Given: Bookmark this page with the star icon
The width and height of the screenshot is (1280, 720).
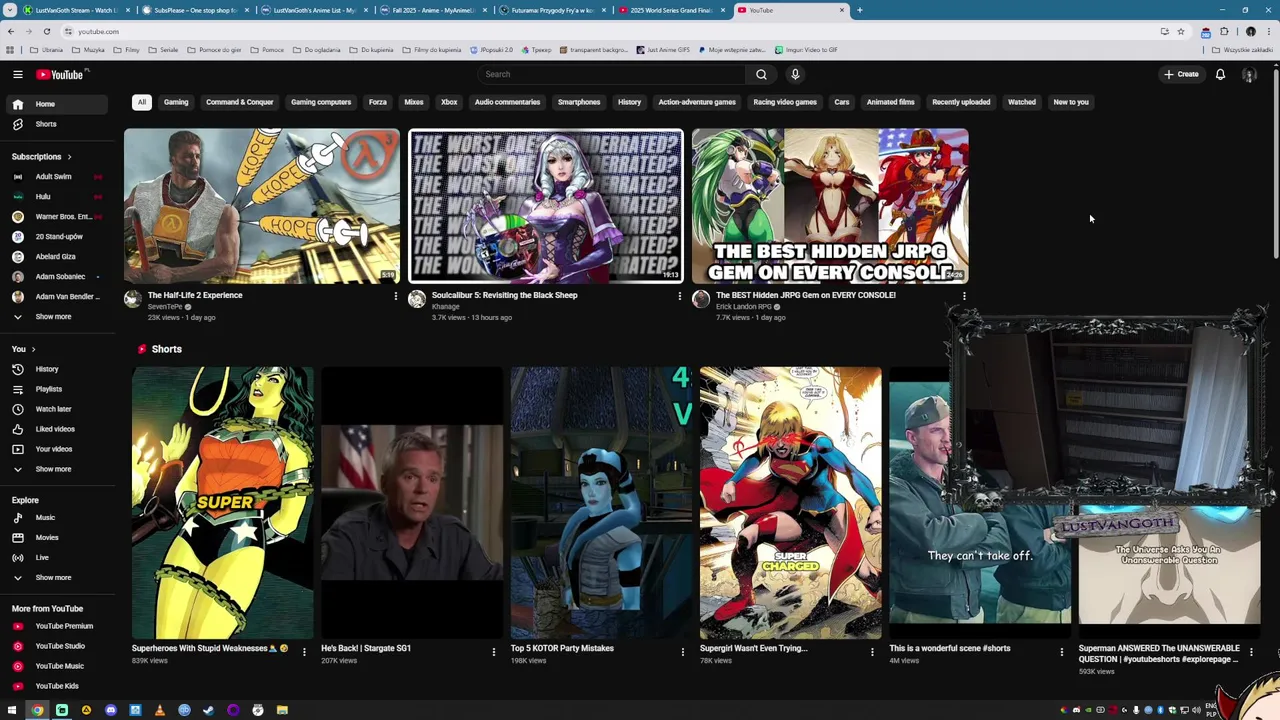Looking at the screenshot, I should coord(1180,31).
